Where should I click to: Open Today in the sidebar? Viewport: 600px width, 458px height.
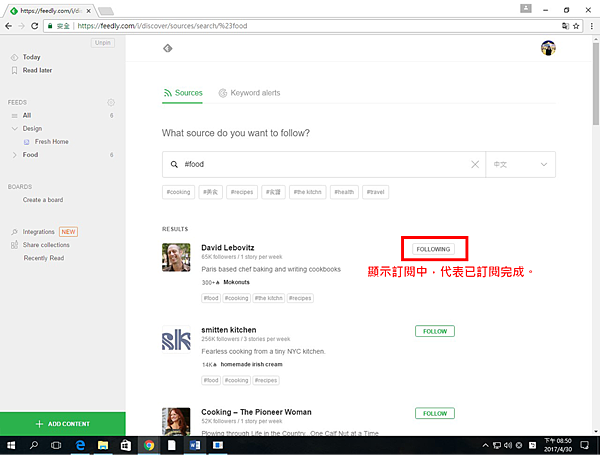click(31, 57)
